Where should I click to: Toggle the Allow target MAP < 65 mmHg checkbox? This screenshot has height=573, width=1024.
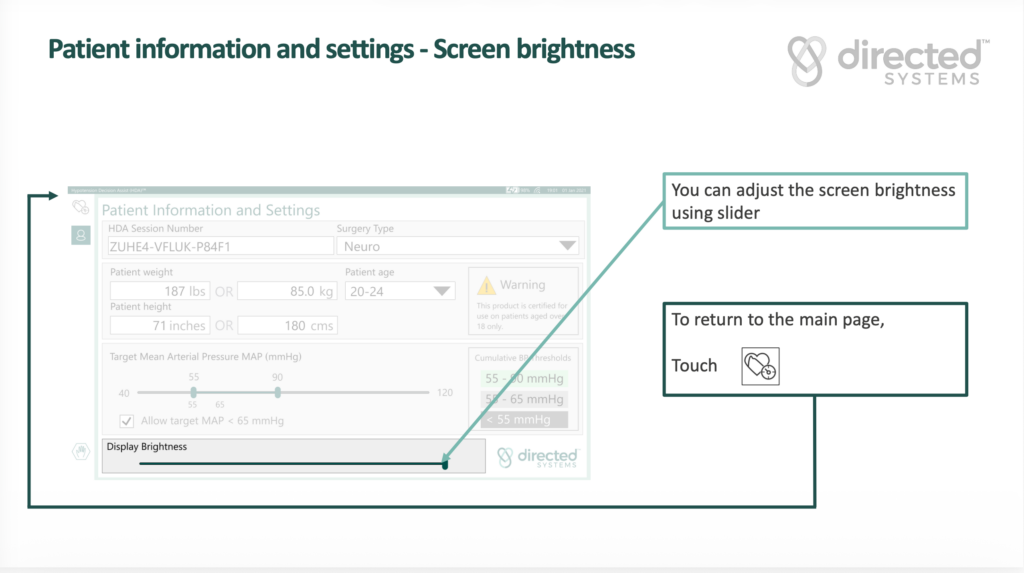tap(127, 421)
